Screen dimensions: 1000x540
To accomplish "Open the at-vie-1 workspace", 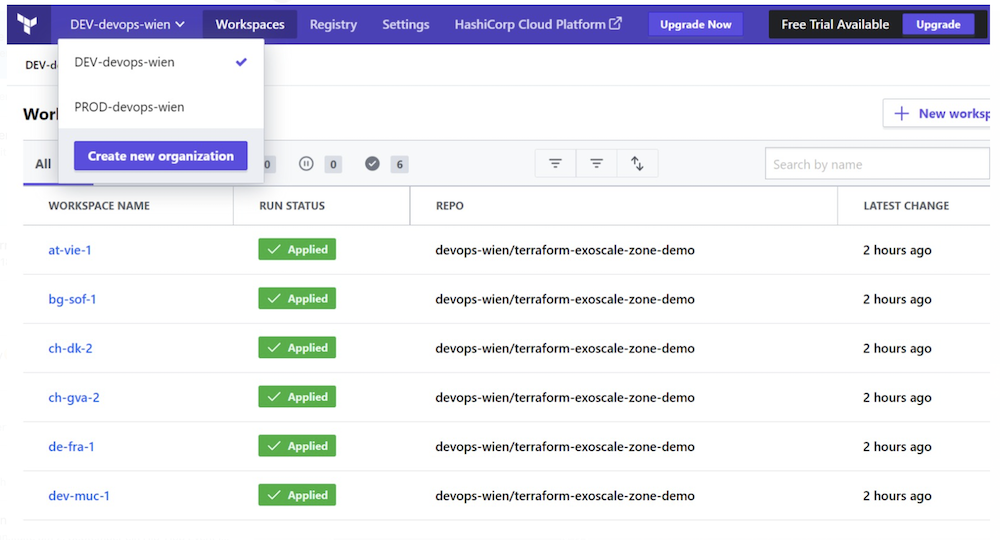I will [x=70, y=250].
